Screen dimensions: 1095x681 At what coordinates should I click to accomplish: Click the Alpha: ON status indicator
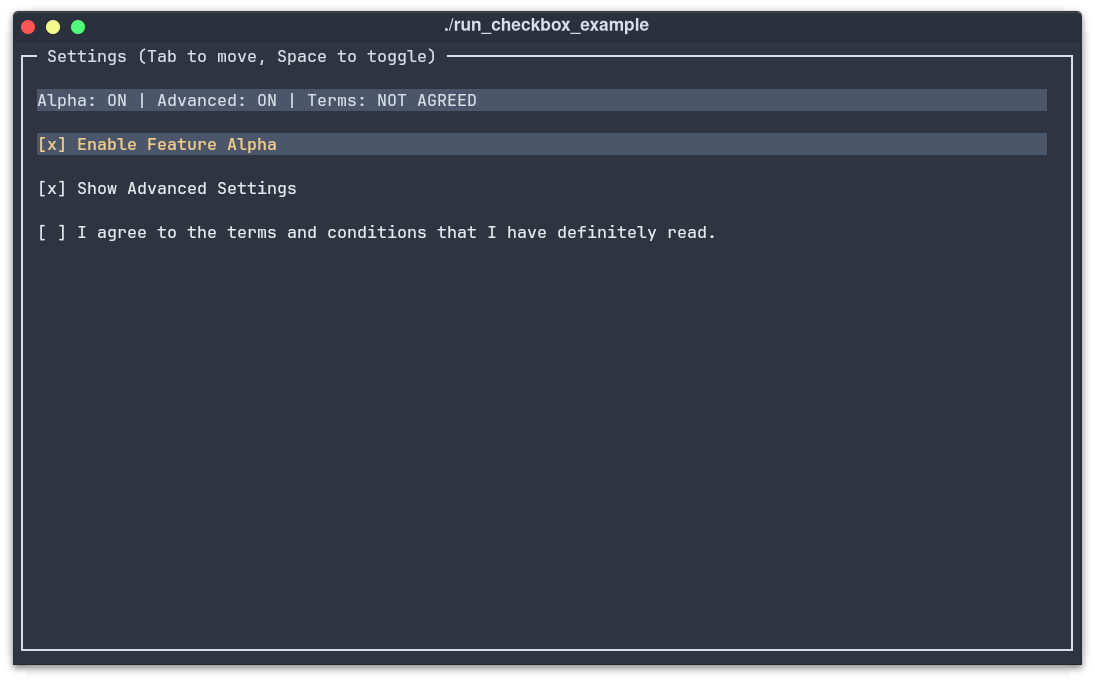pos(82,101)
